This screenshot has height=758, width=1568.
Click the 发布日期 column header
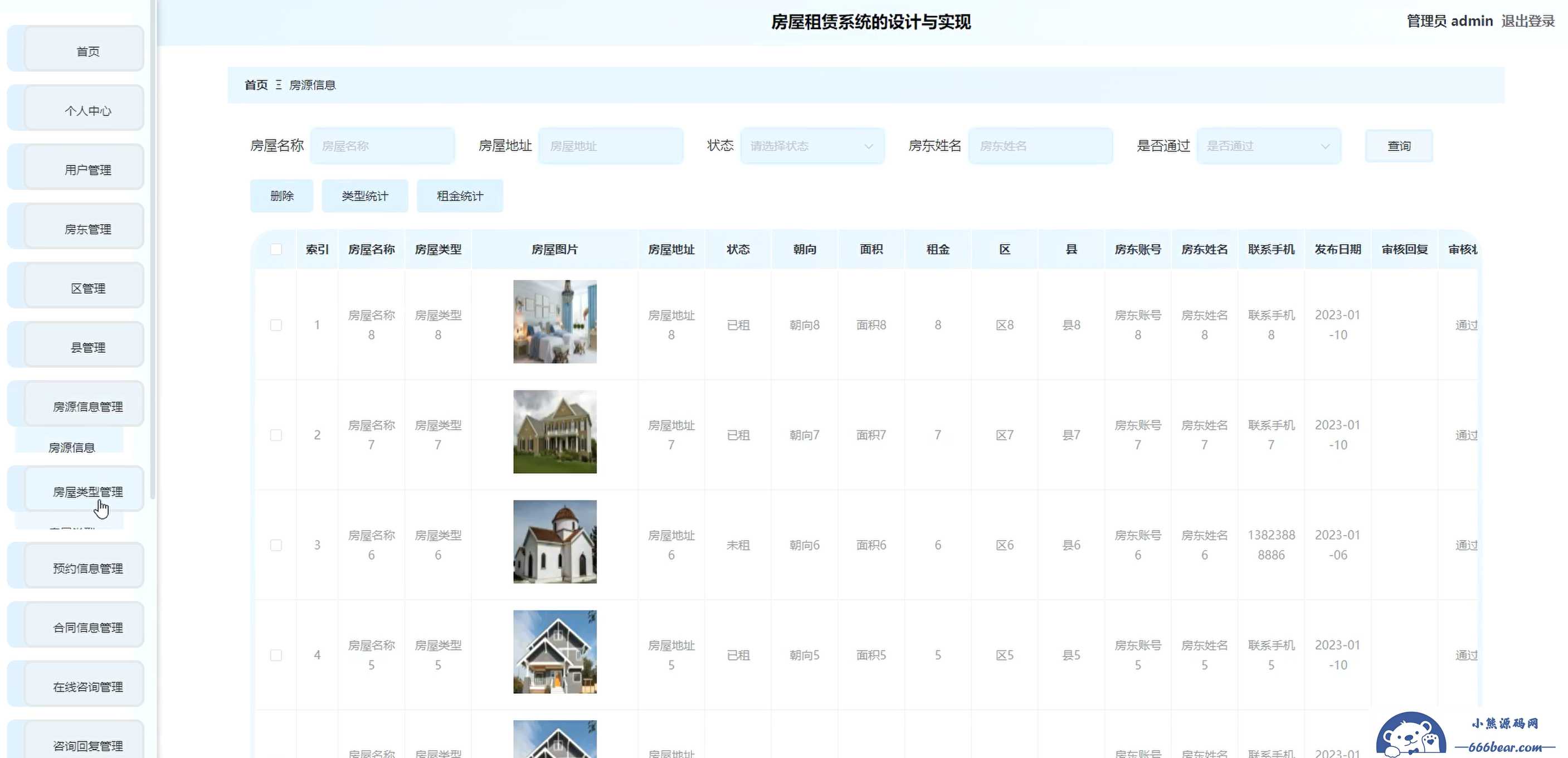coord(1338,249)
